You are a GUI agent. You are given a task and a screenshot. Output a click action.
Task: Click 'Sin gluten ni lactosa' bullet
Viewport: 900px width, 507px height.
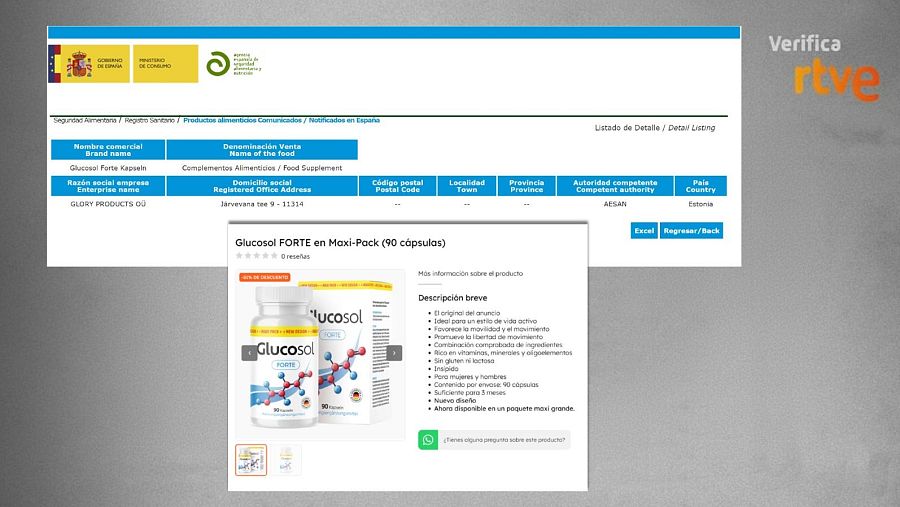(464, 361)
